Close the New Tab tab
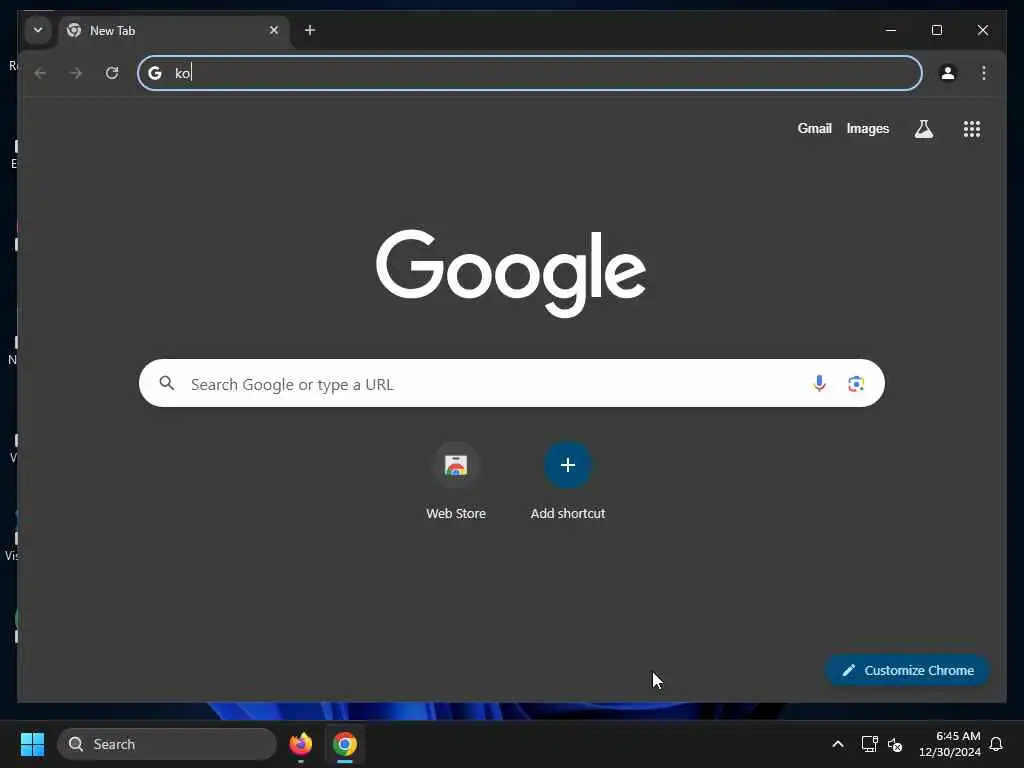Viewport: 1024px width, 768px height. (x=274, y=30)
